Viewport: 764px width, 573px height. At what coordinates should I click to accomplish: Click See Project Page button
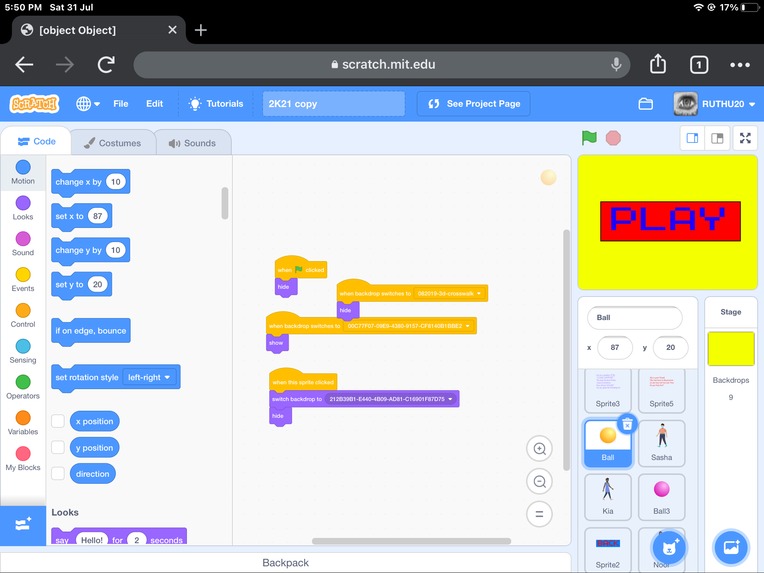(474, 104)
